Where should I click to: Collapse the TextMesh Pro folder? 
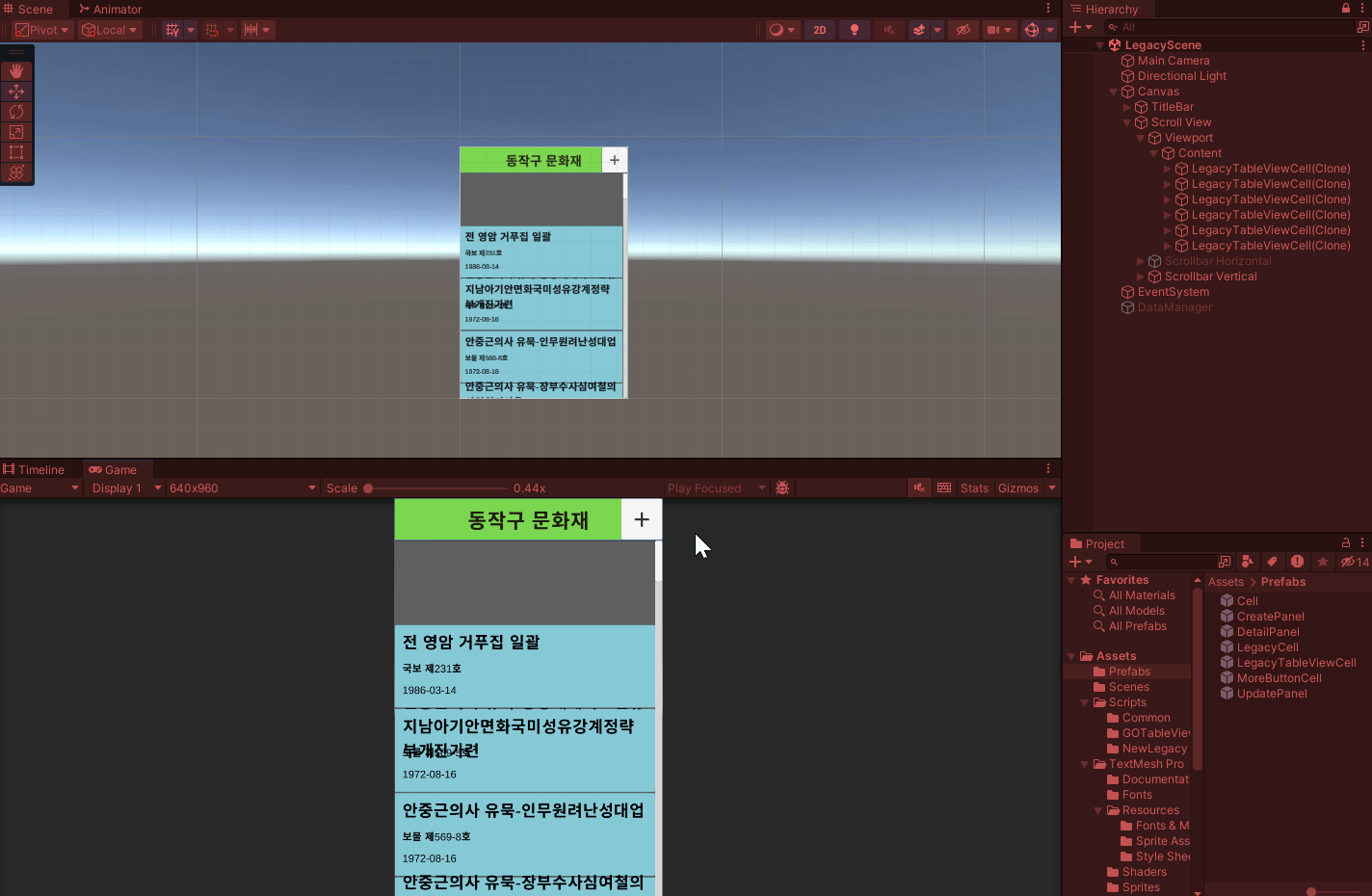pyautogui.click(x=1084, y=764)
